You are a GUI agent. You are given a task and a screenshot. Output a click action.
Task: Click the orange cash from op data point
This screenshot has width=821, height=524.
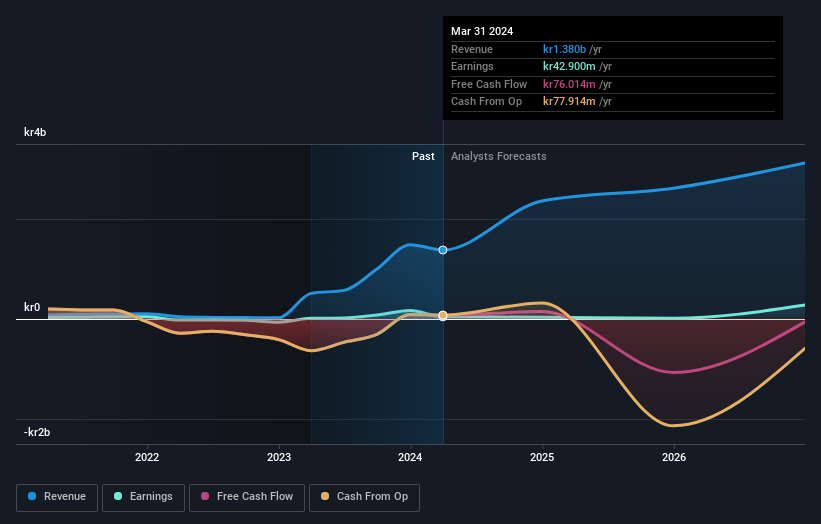pyautogui.click(x=443, y=315)
